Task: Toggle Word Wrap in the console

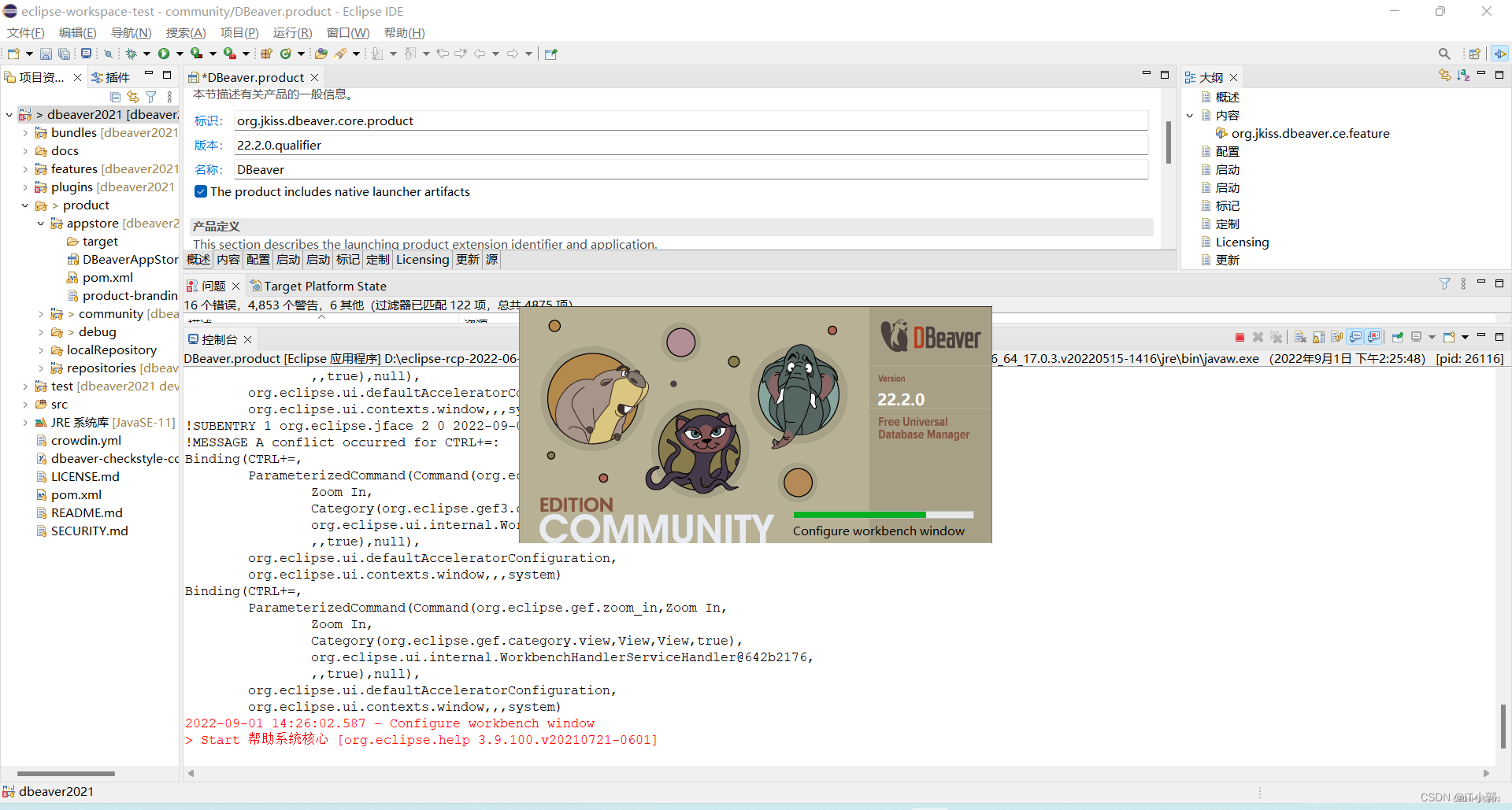Action: tap(1337, 337)
